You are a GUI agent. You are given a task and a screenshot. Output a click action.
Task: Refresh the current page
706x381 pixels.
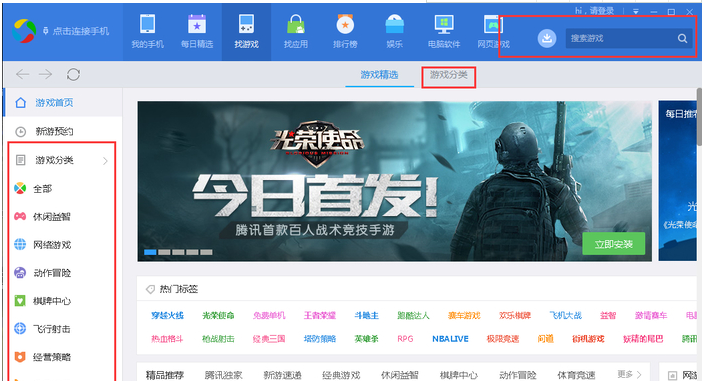[73, 74]
